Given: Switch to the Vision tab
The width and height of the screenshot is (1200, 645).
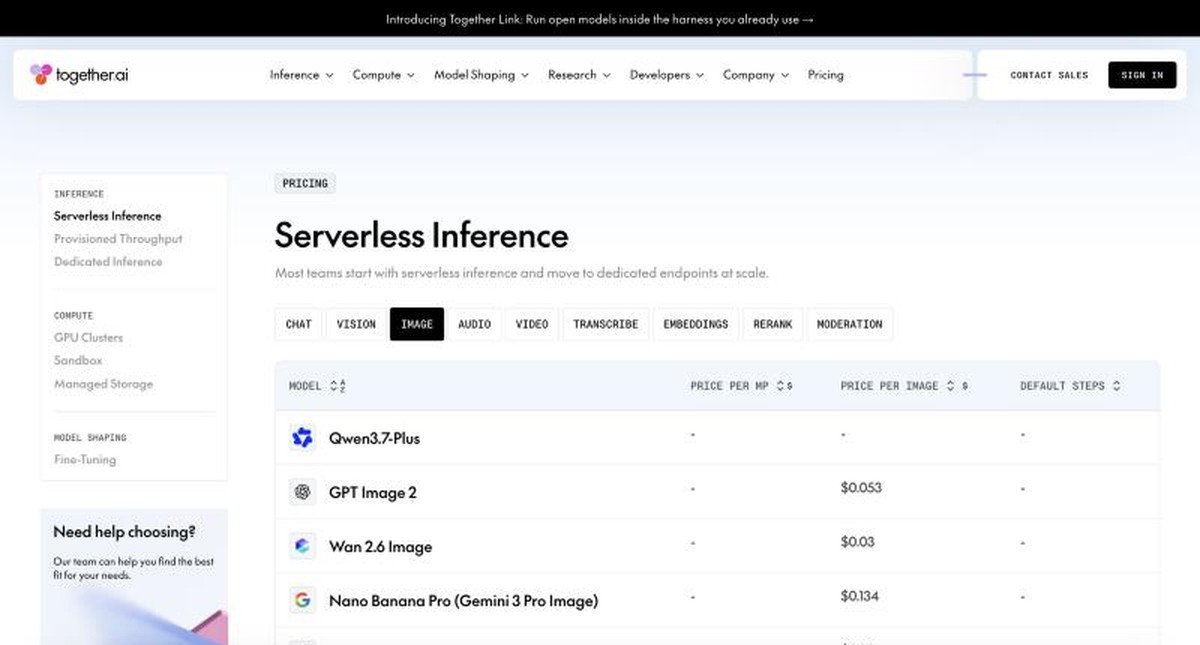Looking at the screenshot, I should (356, 324).
